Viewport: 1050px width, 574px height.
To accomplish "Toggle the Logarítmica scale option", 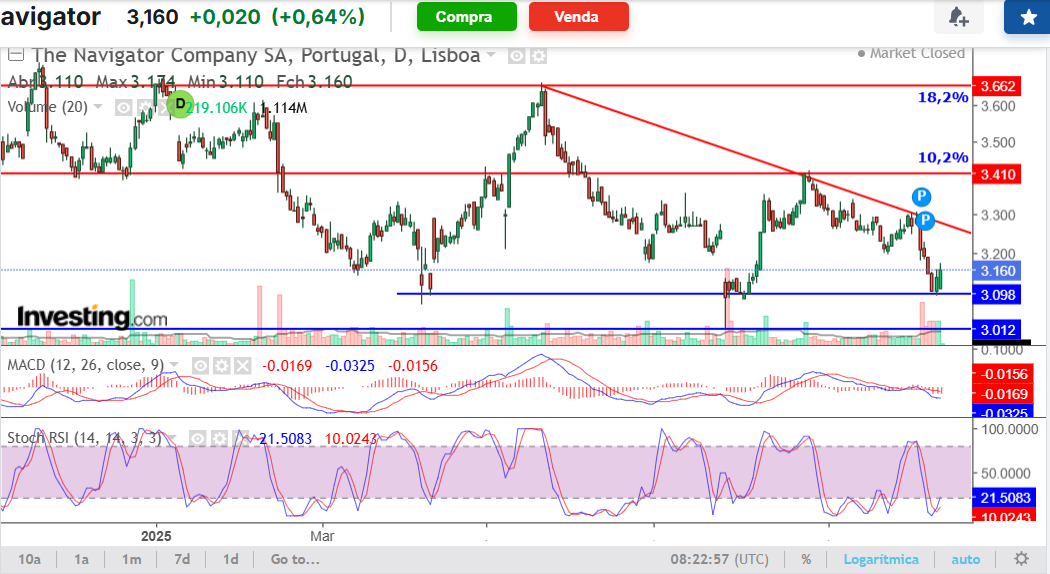I will tap(881, 559).
